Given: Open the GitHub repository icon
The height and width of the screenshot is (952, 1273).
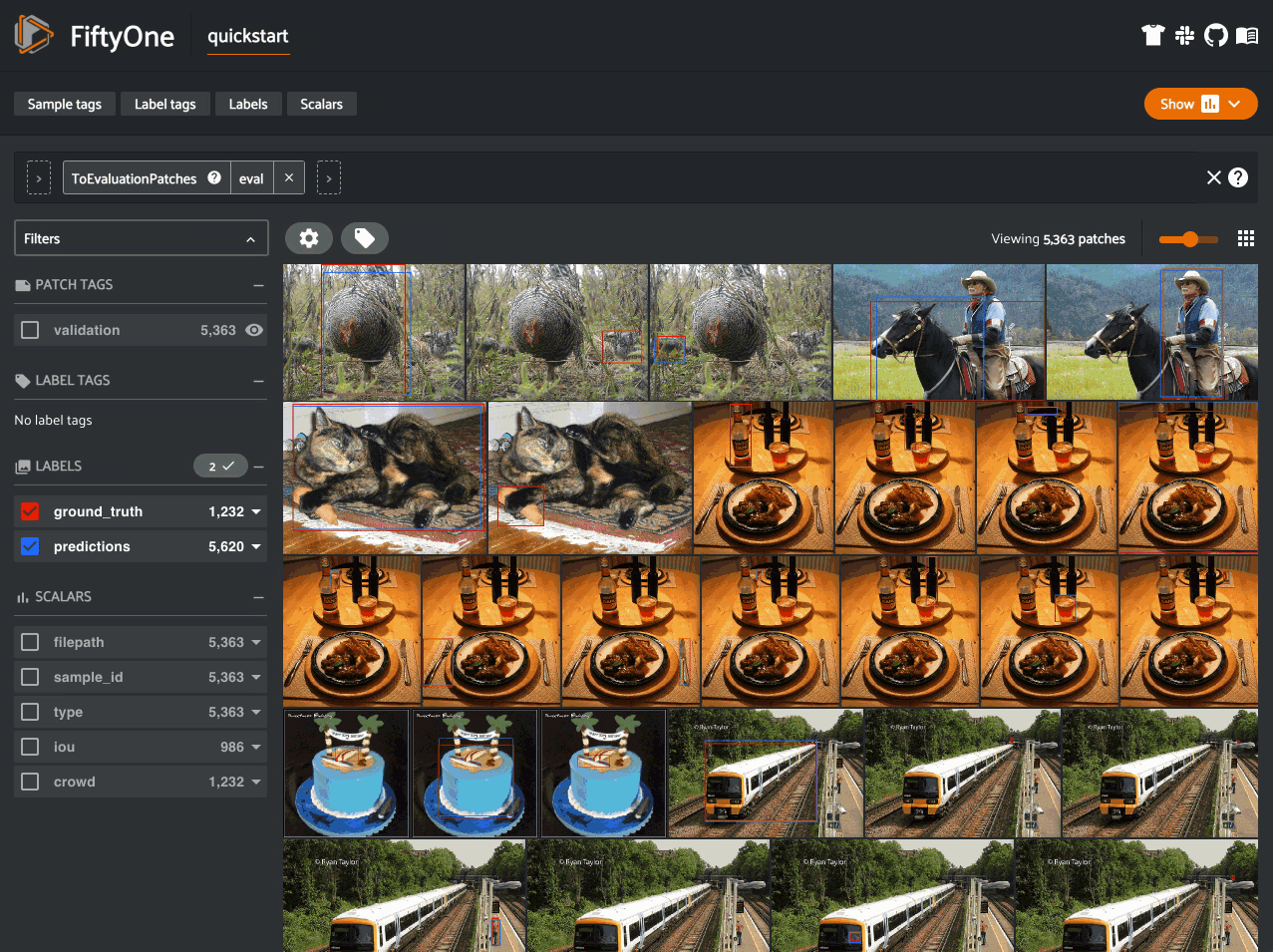Looking at the screenshot, I should coord(1216,36).
